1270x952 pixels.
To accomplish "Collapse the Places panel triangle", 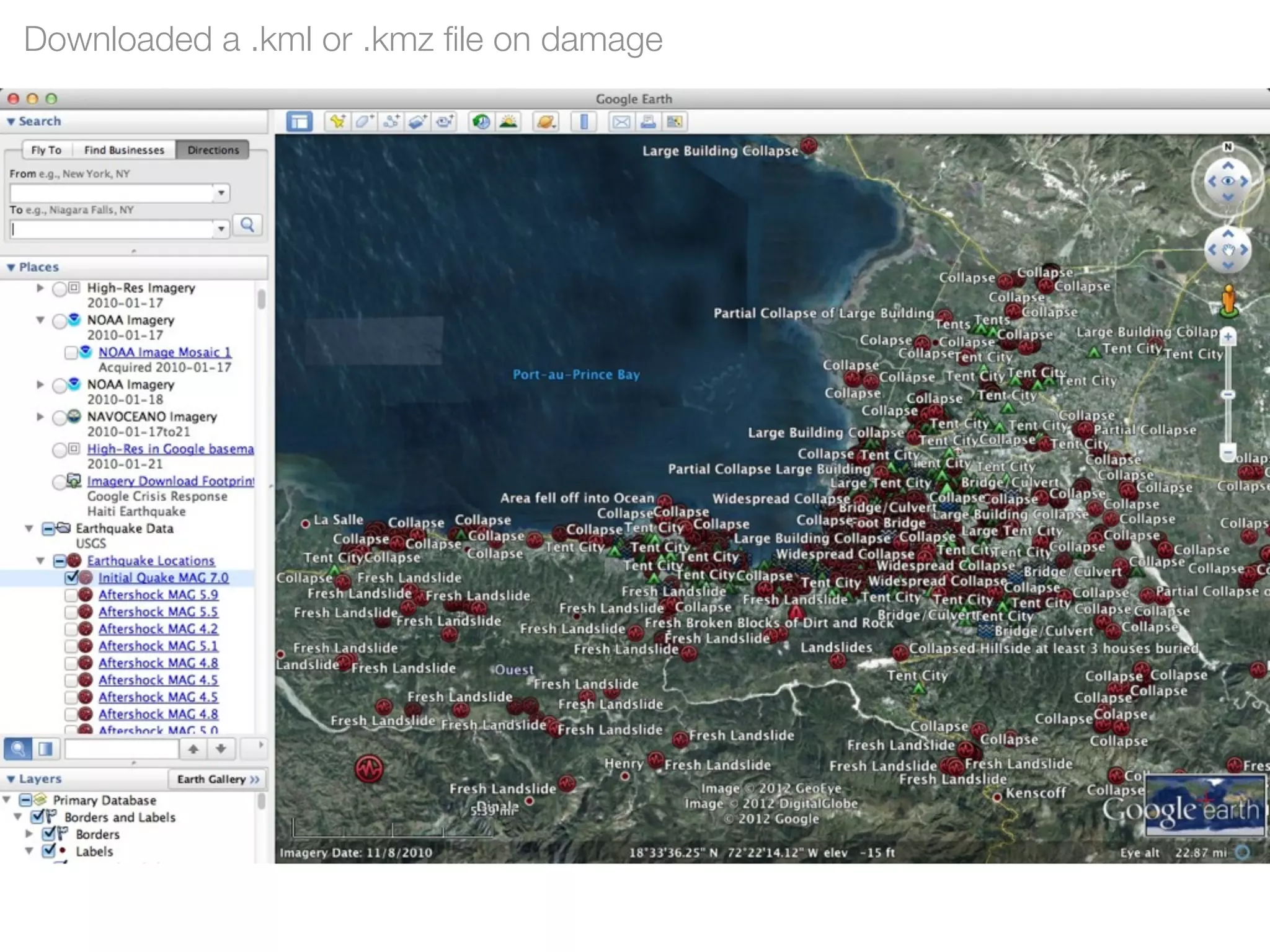I will tap(11, 268).
